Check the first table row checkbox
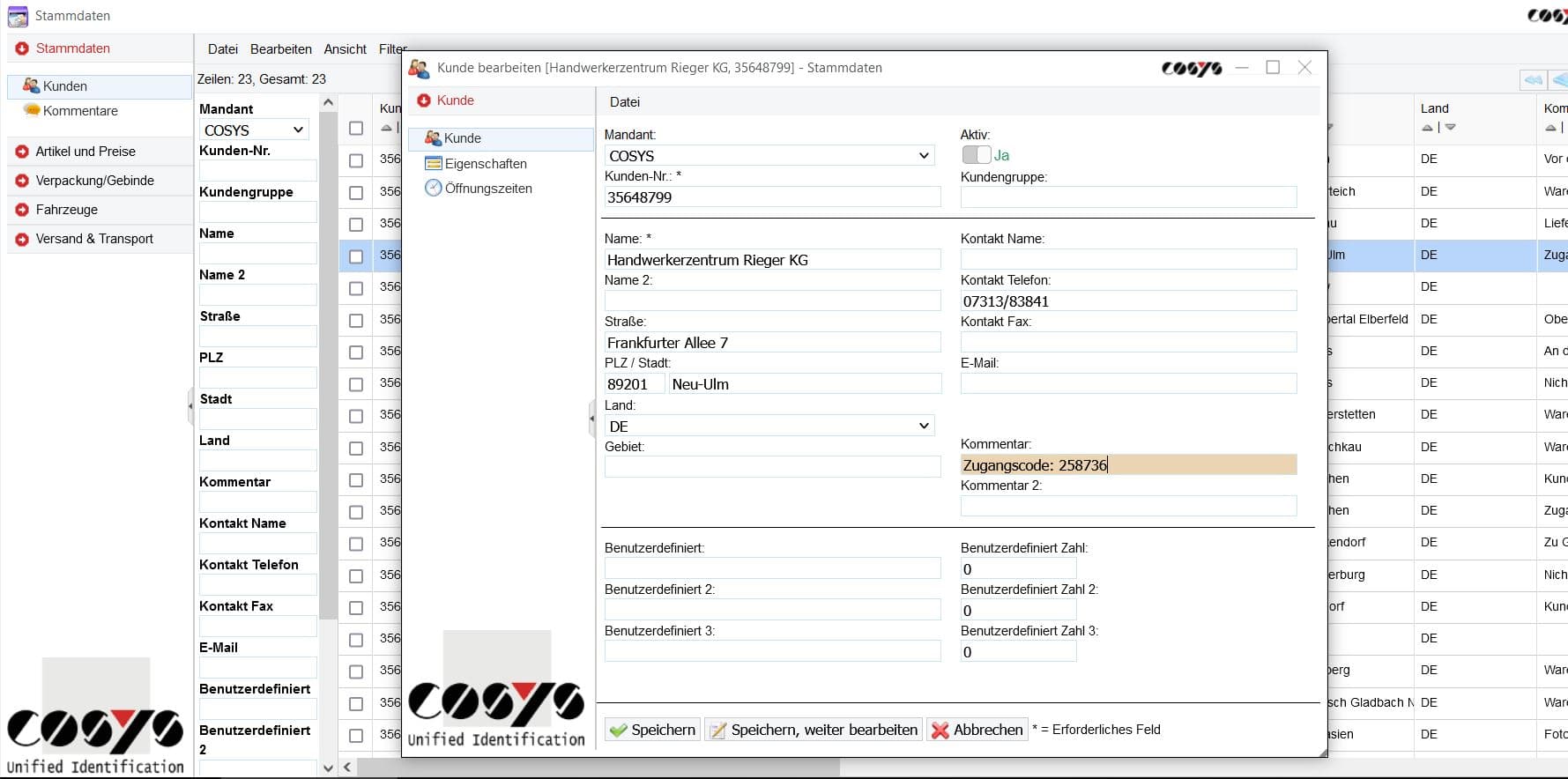Viewport: 1568px width, 779px height. 356,160
